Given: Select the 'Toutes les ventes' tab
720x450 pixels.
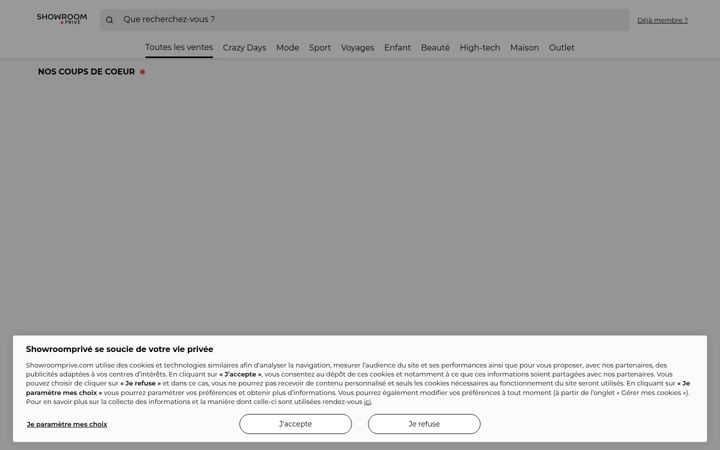Looking at the screenshot, I should 179,47.
